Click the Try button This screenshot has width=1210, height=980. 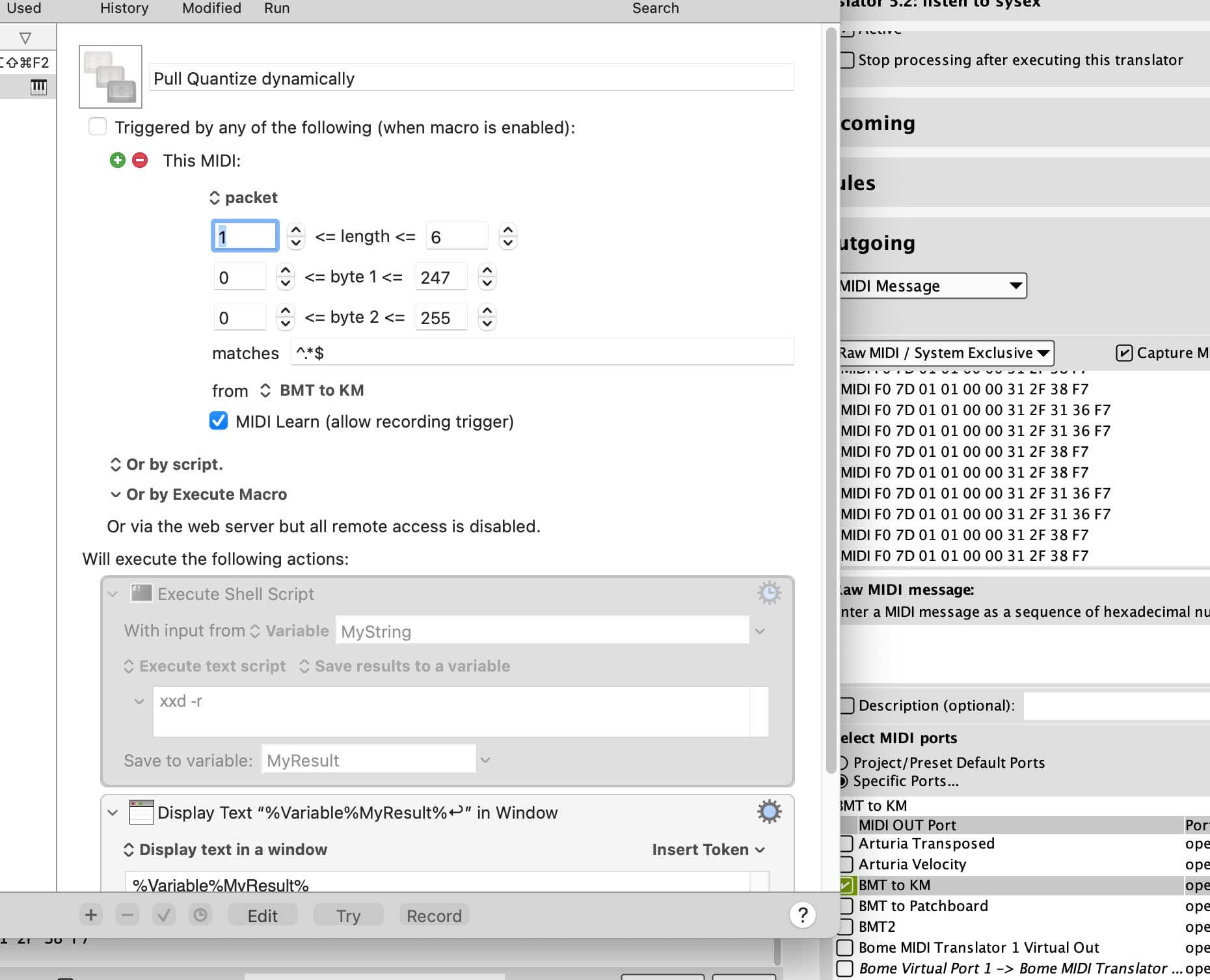click(x=348, y=915)
